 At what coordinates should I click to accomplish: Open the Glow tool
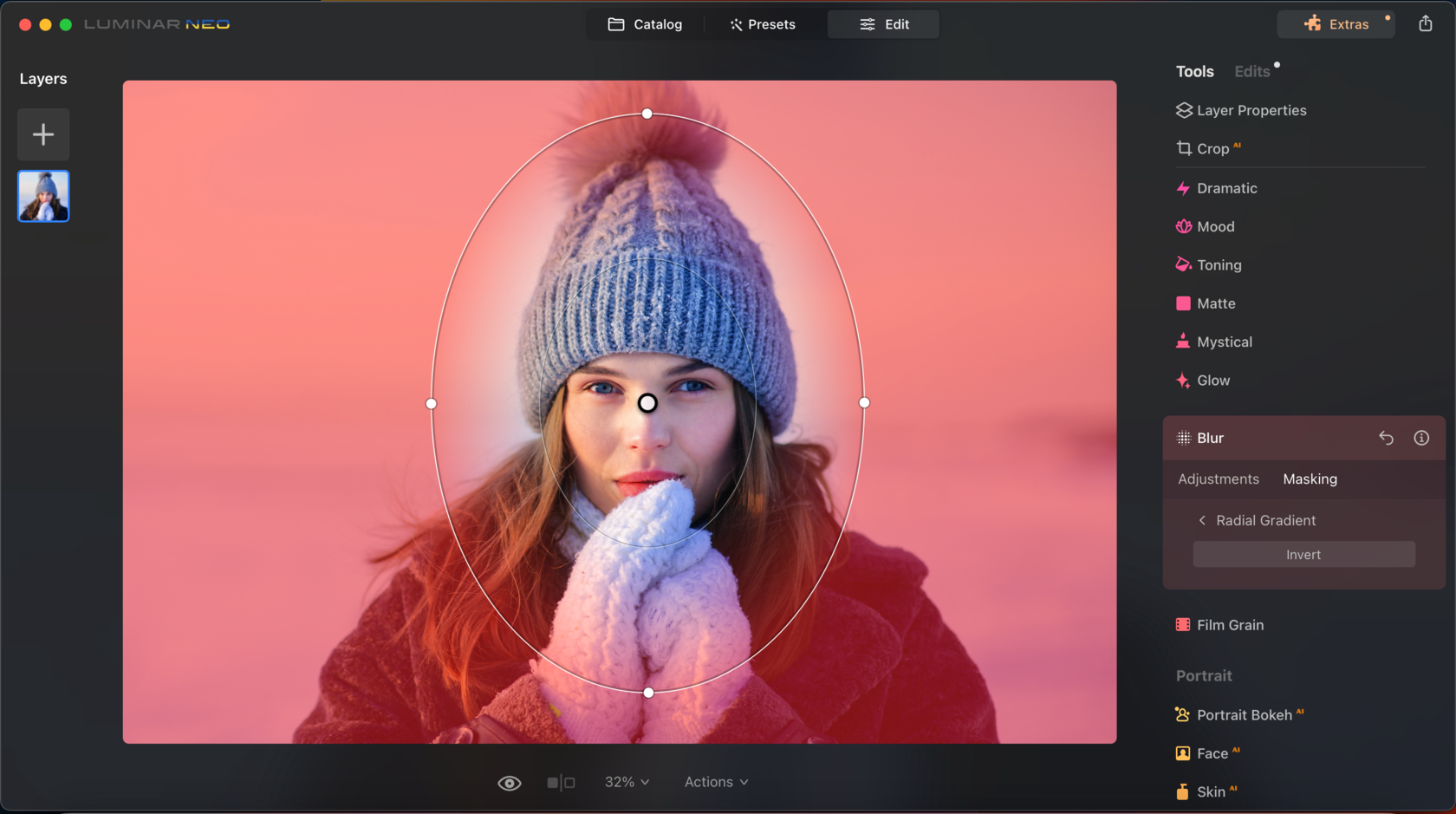point(1212,381)
